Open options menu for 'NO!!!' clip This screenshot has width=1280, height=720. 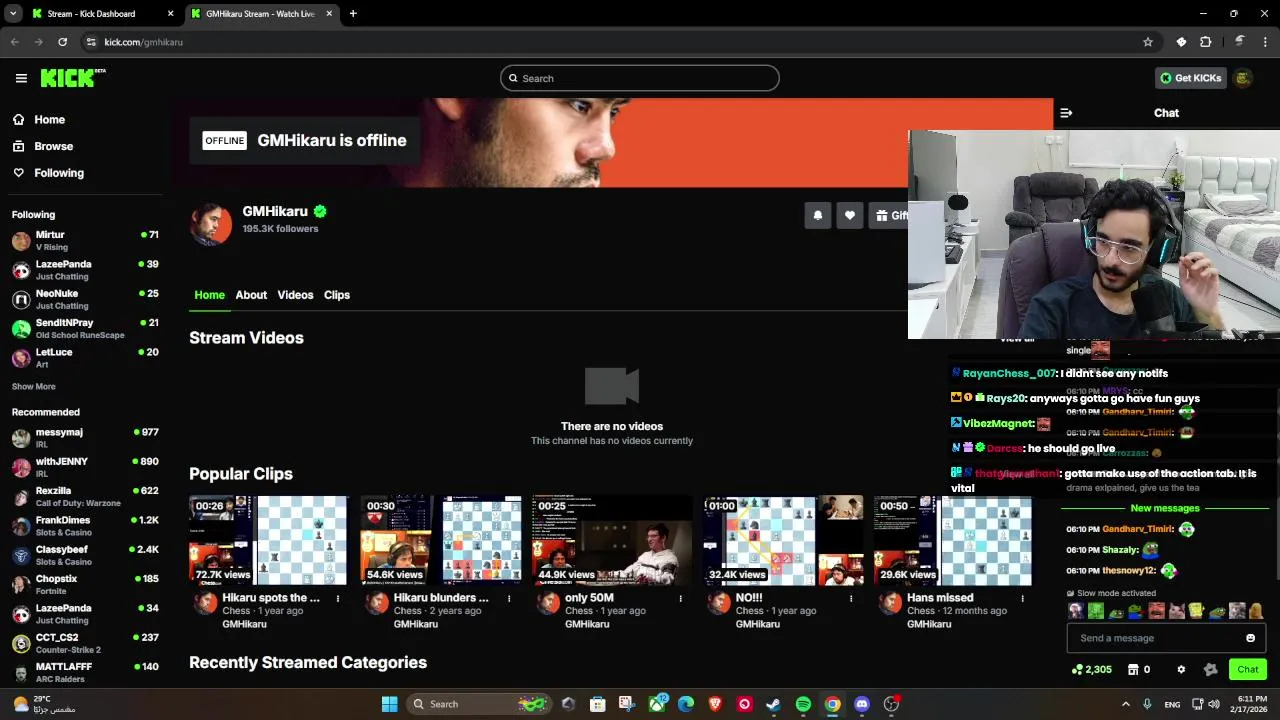coord(851,598)
